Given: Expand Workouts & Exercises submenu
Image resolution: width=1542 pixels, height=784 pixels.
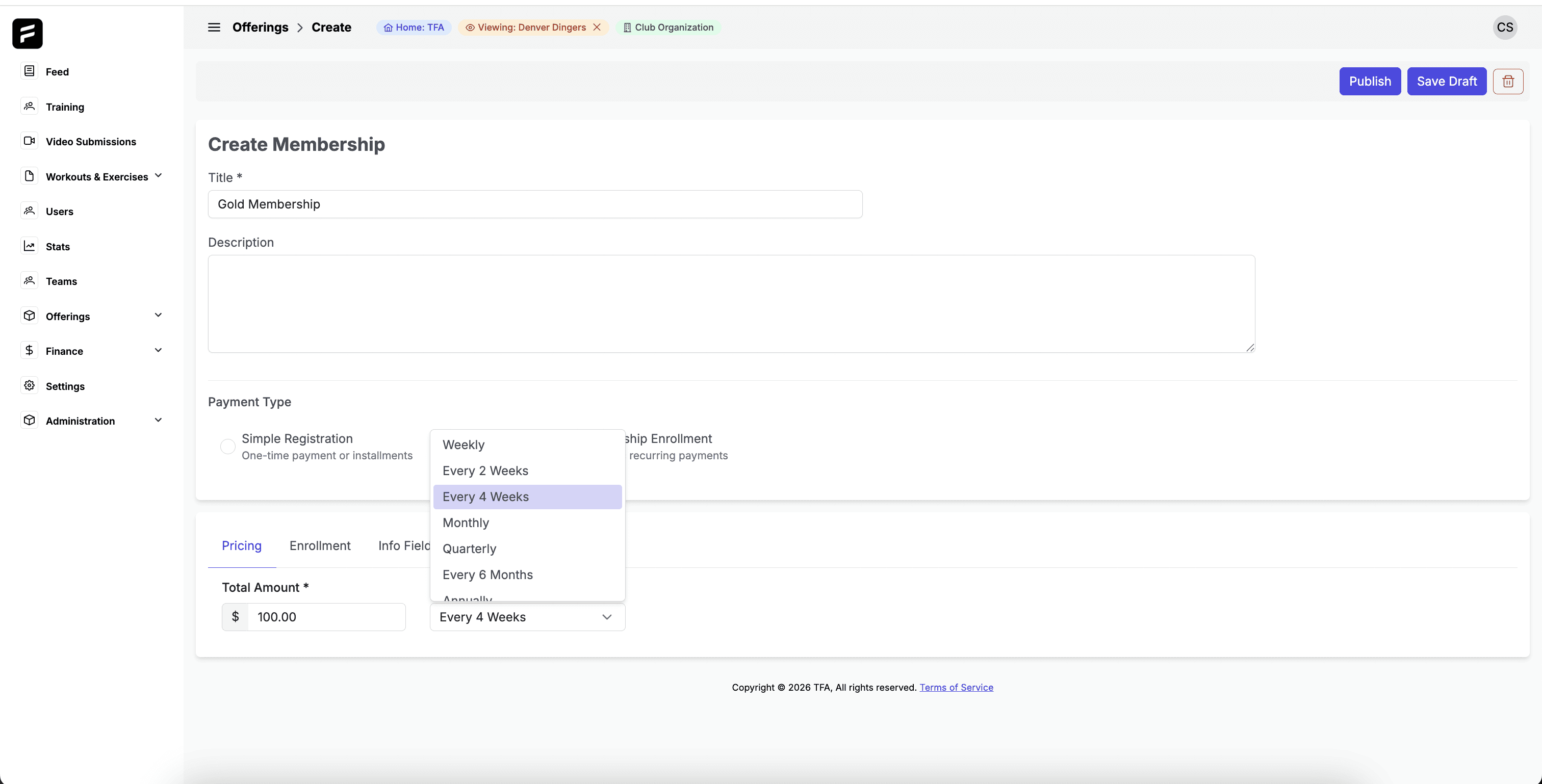Looking at the screenshot, I should (x=158, y=176).
